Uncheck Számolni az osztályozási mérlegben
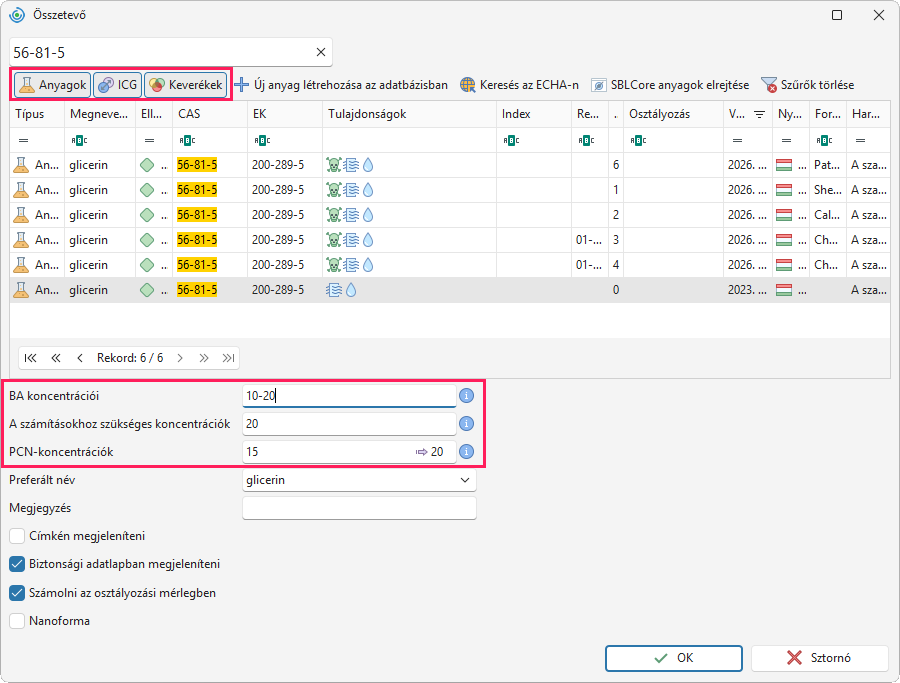Image resolution: width=900 pixels, height=683 pixels. point(17,593)
